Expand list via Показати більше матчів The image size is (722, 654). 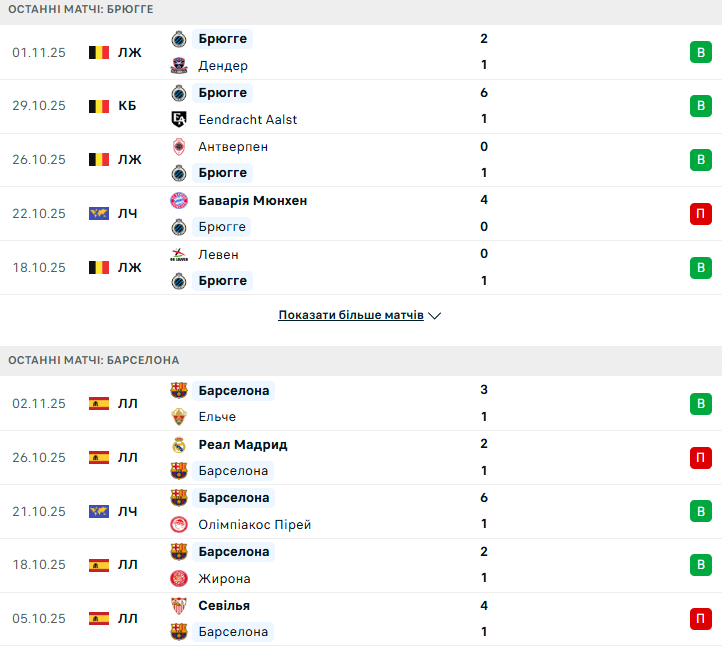350,315
